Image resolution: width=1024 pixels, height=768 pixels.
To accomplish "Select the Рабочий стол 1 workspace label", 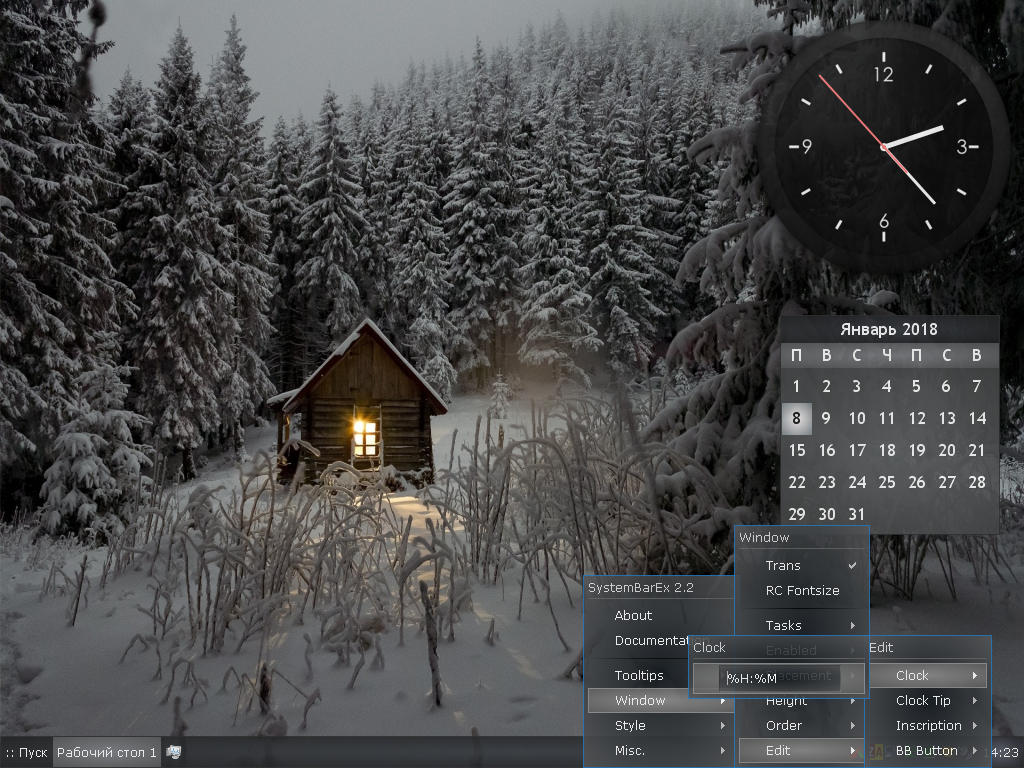I will [106, 752].
